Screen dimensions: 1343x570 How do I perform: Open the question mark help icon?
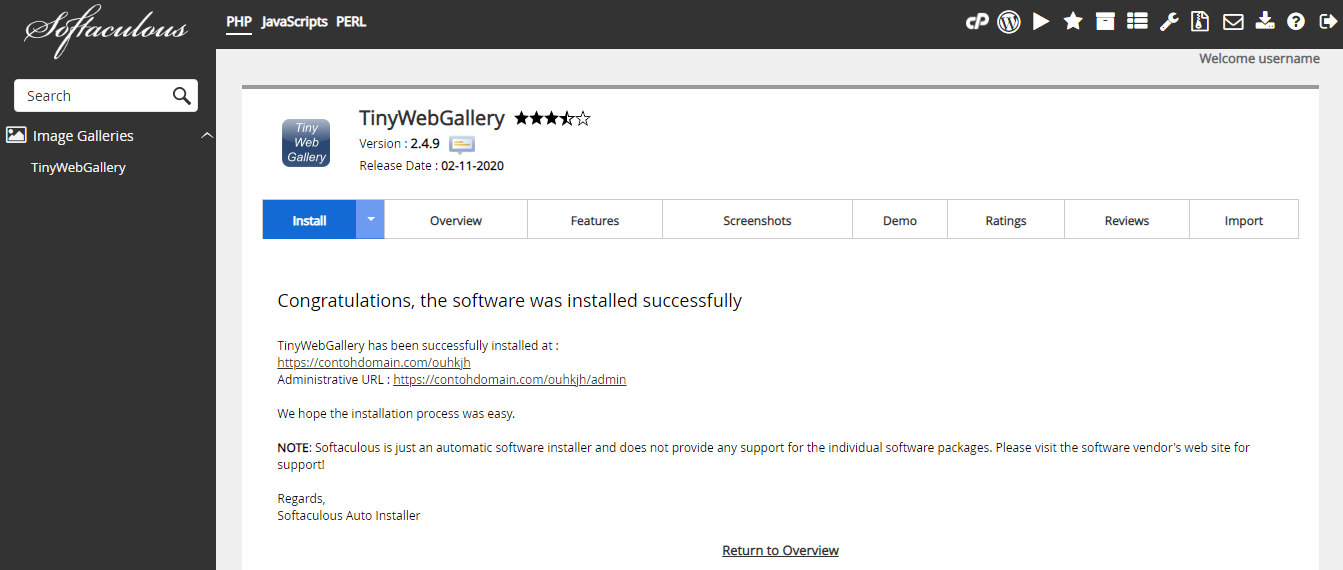1296,21
